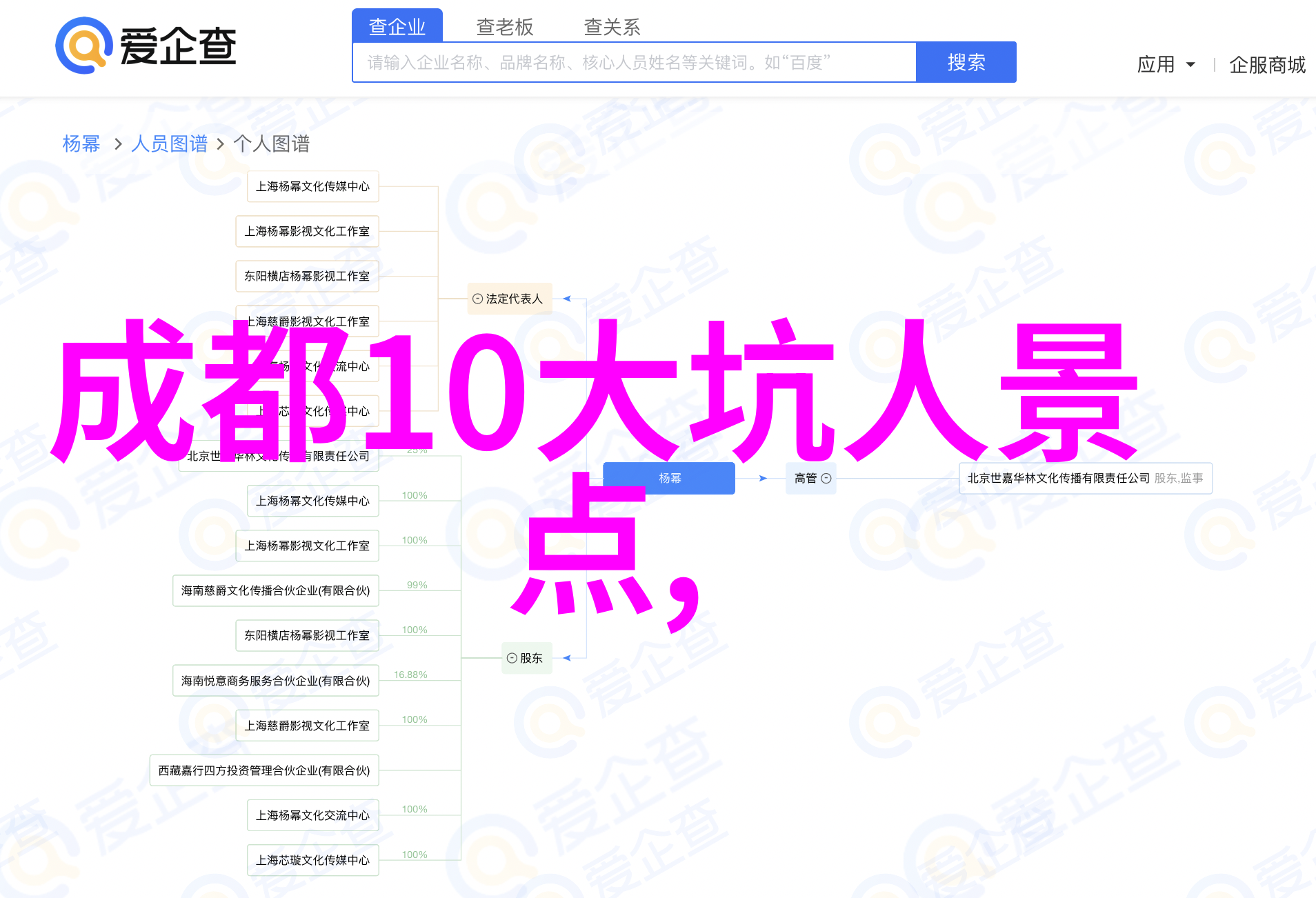The image size is (1316, 898).
Task: Open the 企服商城 link
Action: coord(1267,65)
